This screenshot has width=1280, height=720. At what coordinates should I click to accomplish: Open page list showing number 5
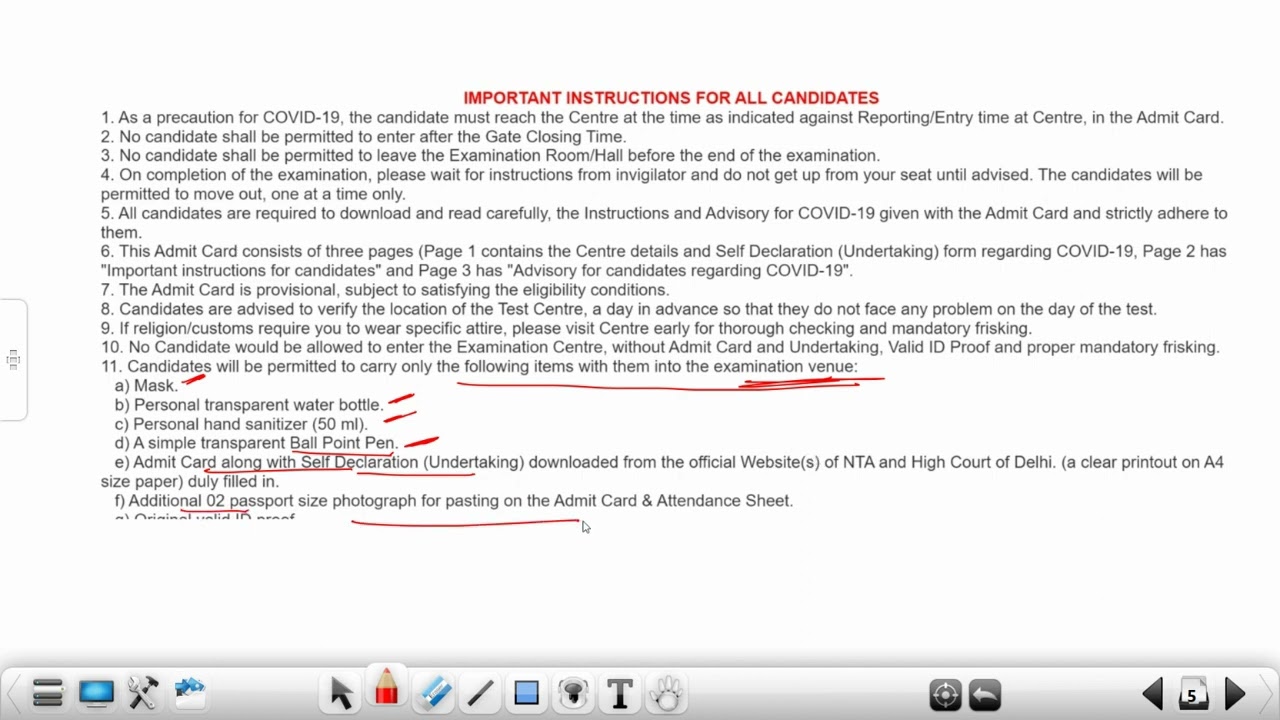pos(1192,694)
